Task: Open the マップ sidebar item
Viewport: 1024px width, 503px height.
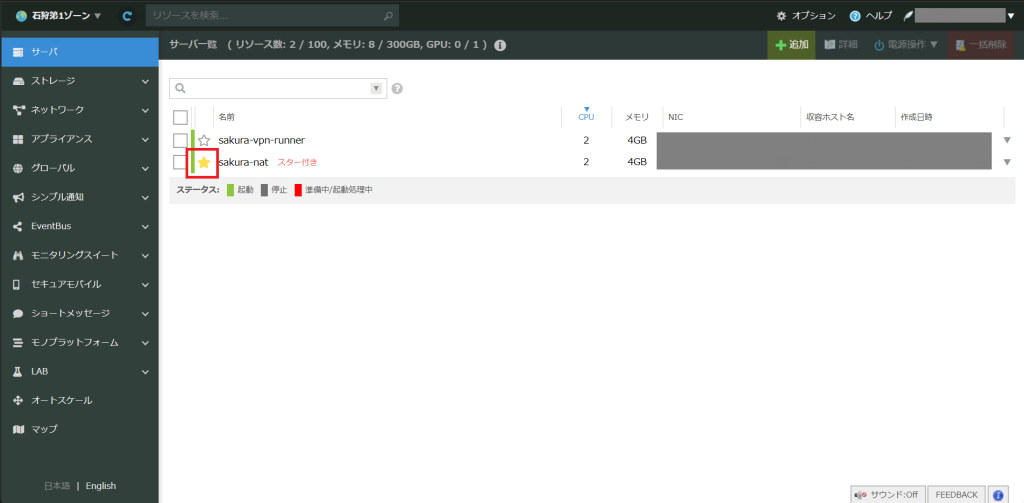Action: (44, 429)
